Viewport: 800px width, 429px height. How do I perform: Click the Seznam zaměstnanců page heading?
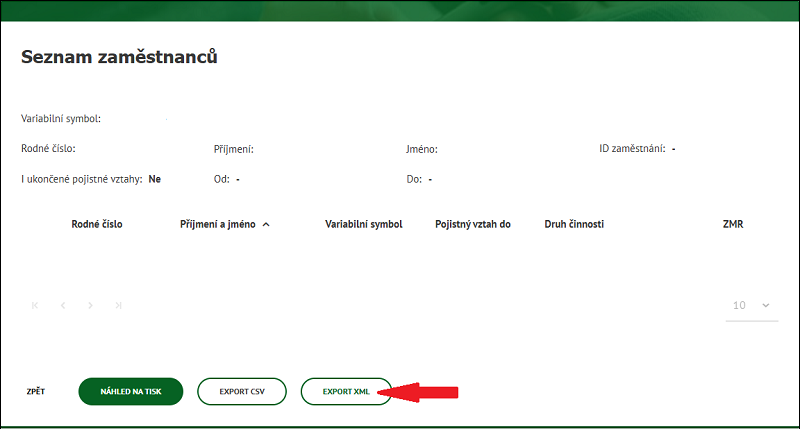120,57
